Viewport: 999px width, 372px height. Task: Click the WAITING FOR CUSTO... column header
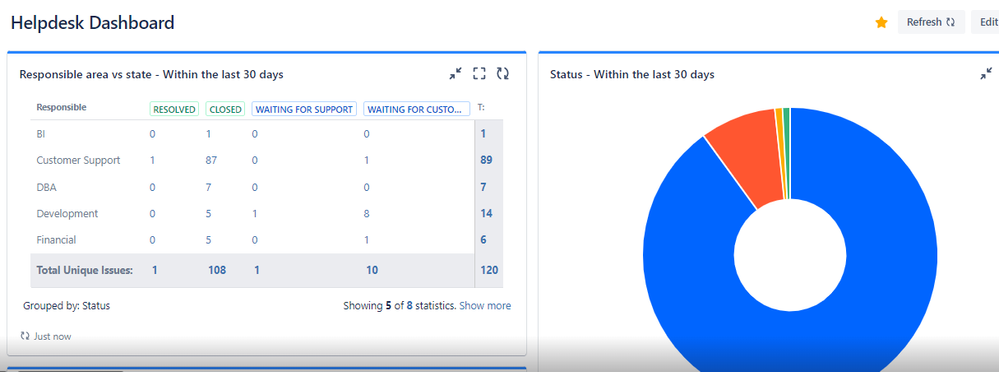pos(417,109)
